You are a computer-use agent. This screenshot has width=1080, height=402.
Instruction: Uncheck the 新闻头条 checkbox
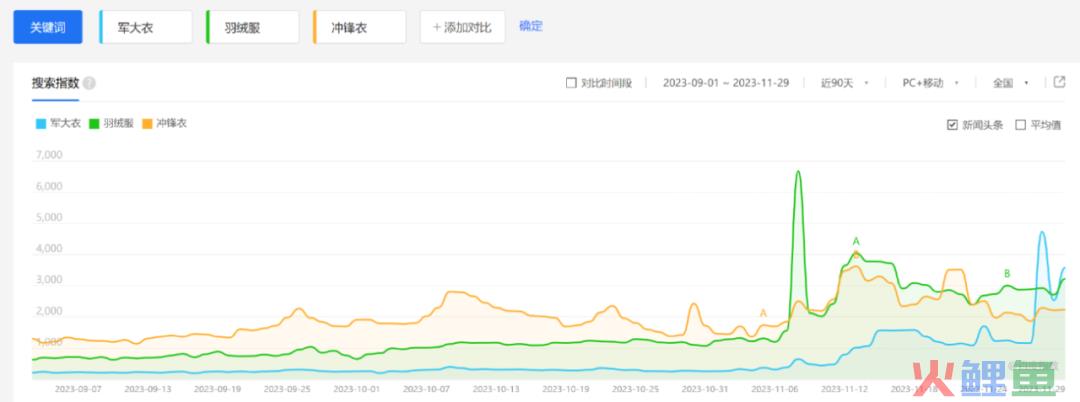[952, 125]
